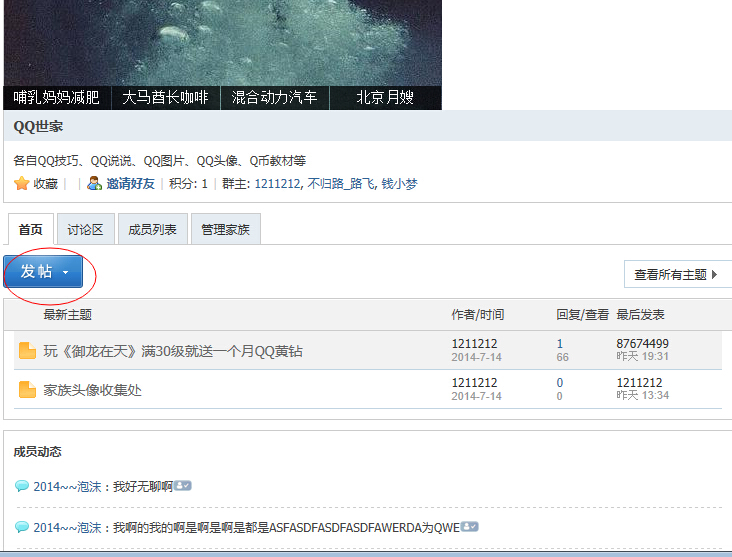Click the 成员动态 section heading
The width and height of the screenshot is (732, 557).
37,451
